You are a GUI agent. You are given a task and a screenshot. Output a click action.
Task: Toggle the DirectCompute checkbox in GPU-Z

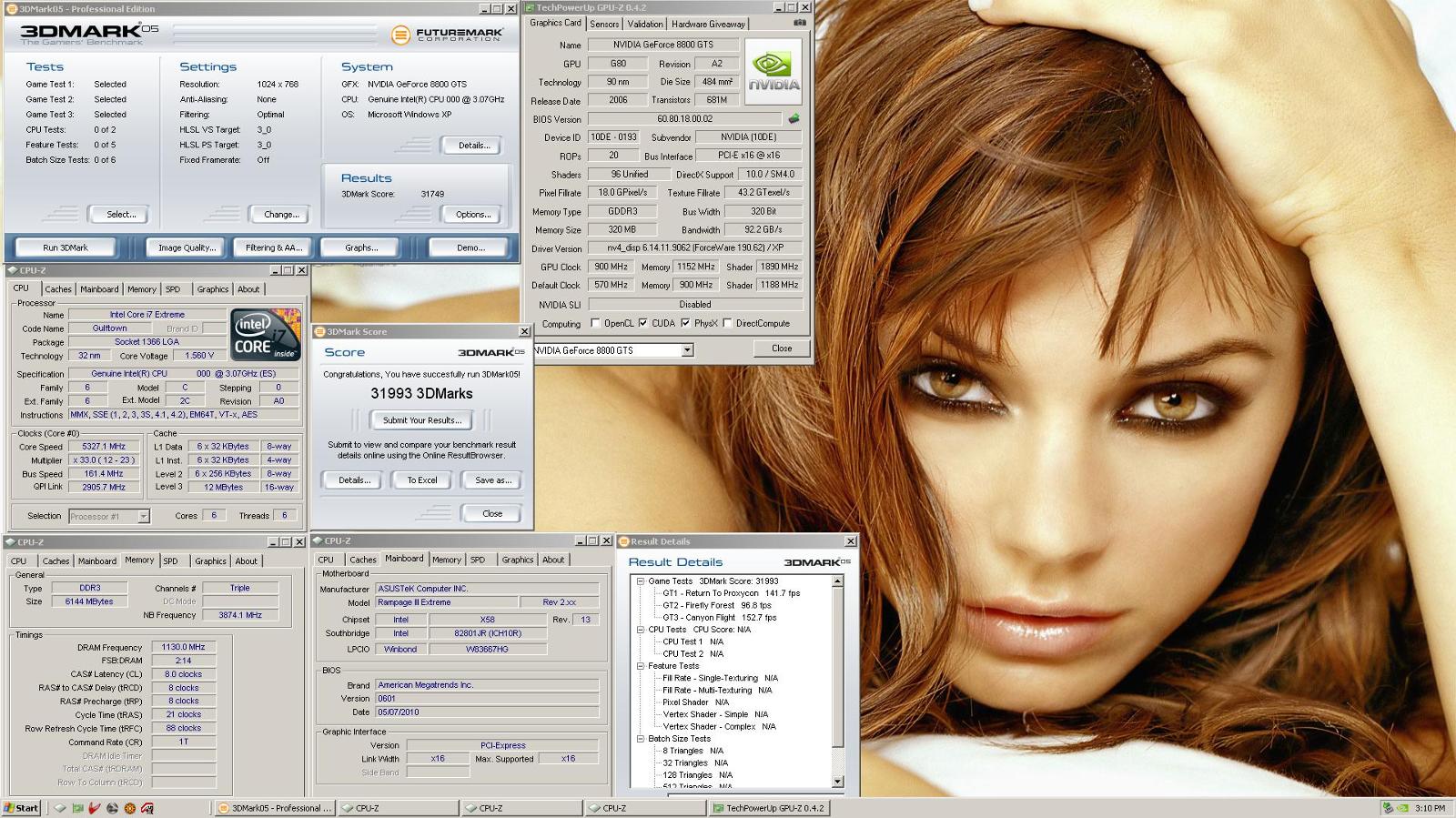point(727,323)
